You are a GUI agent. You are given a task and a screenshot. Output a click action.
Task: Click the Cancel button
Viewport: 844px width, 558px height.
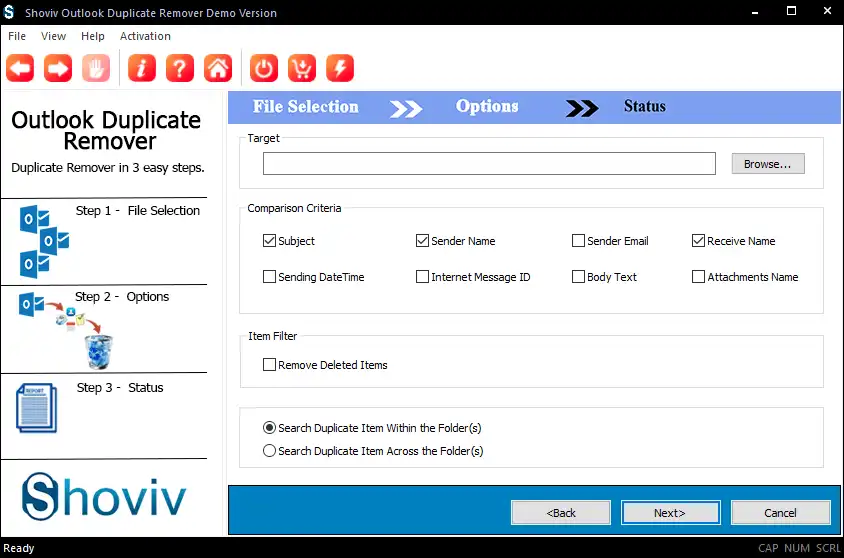tap(780, 513)
